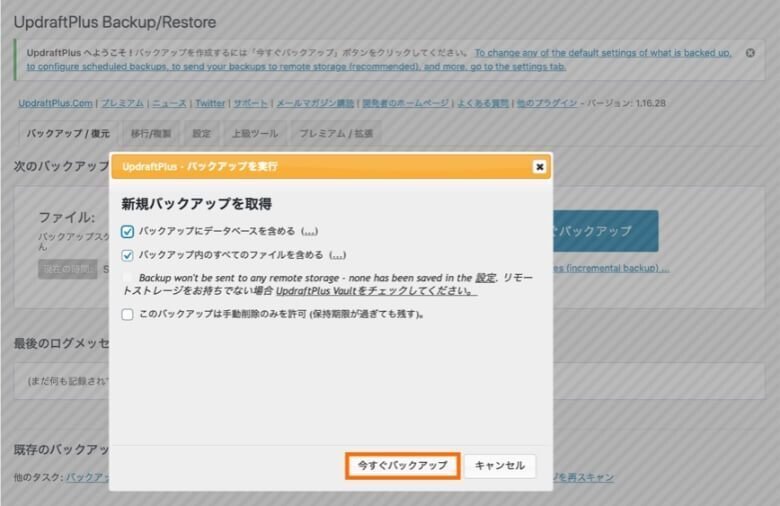
Task: Switch to the 移行/複製 tab
Action: point(151,133)
